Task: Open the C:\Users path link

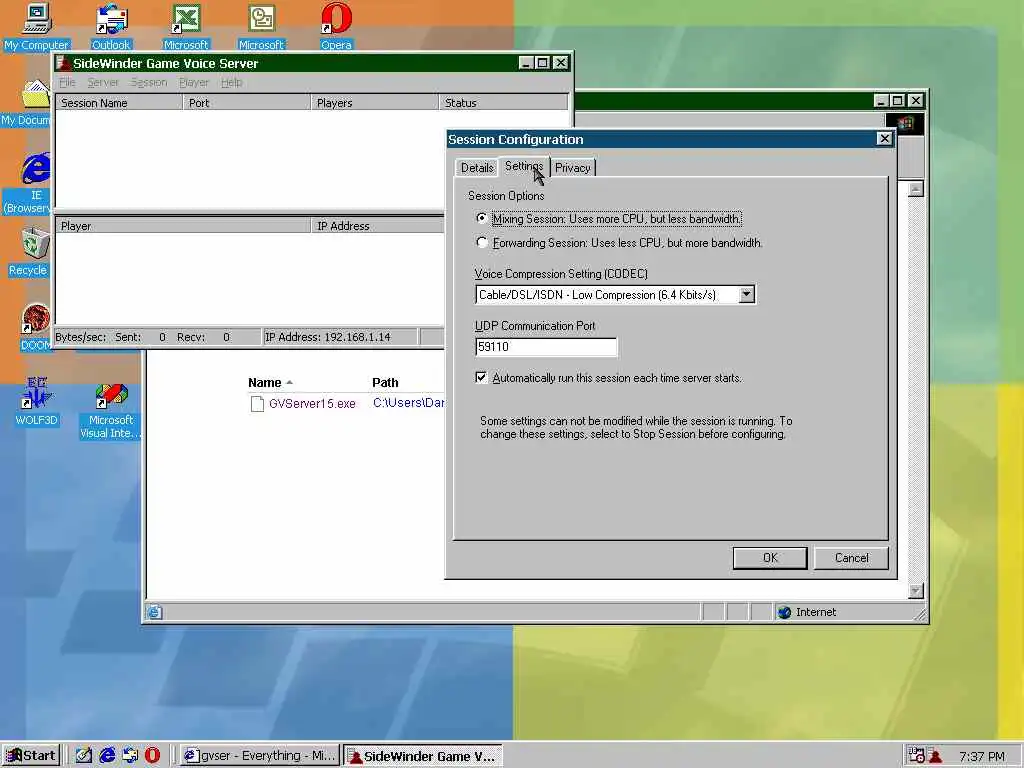Action: tap(409, 403)
